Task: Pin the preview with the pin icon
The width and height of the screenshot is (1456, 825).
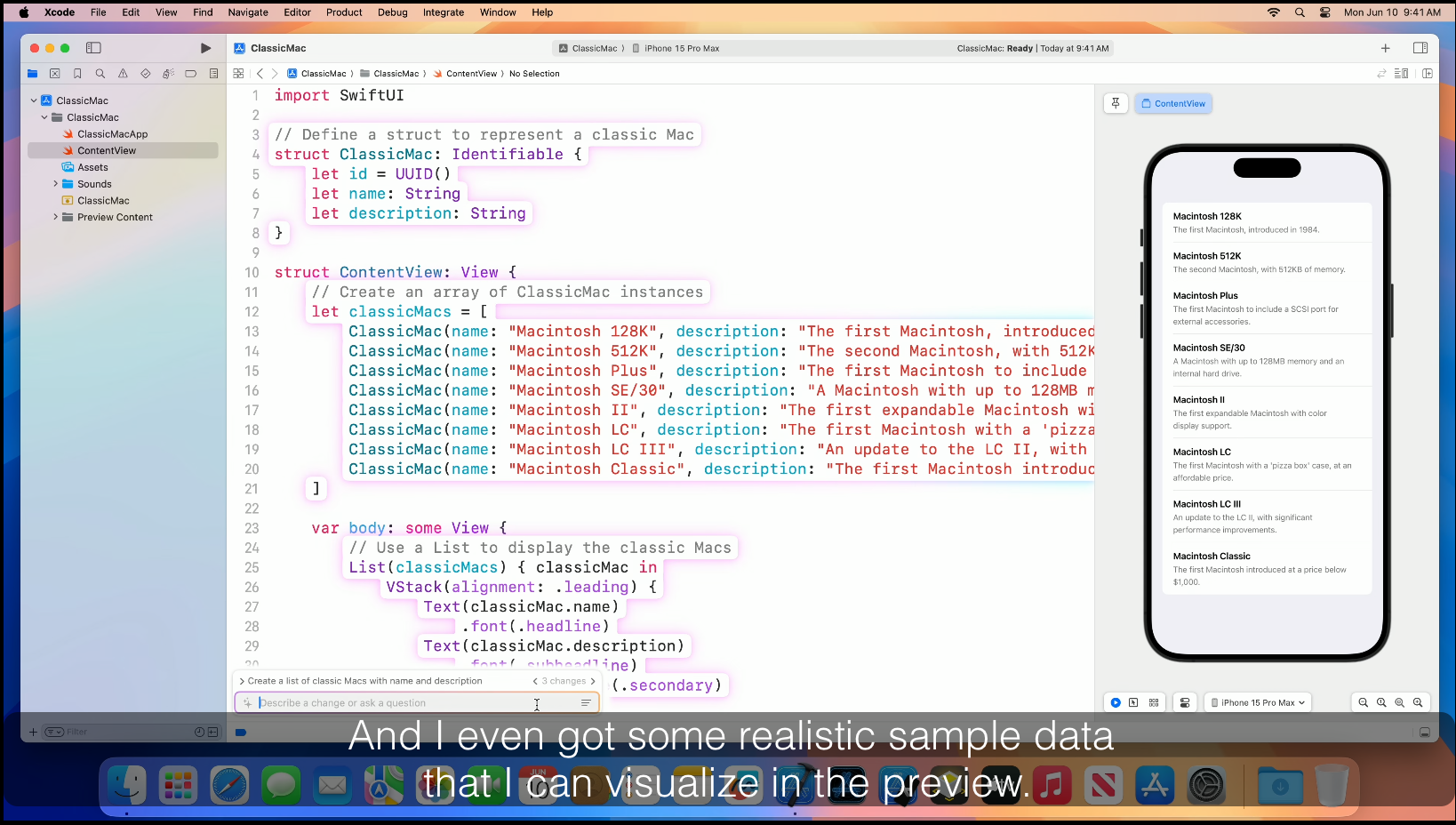Action: coord(1116,104)
